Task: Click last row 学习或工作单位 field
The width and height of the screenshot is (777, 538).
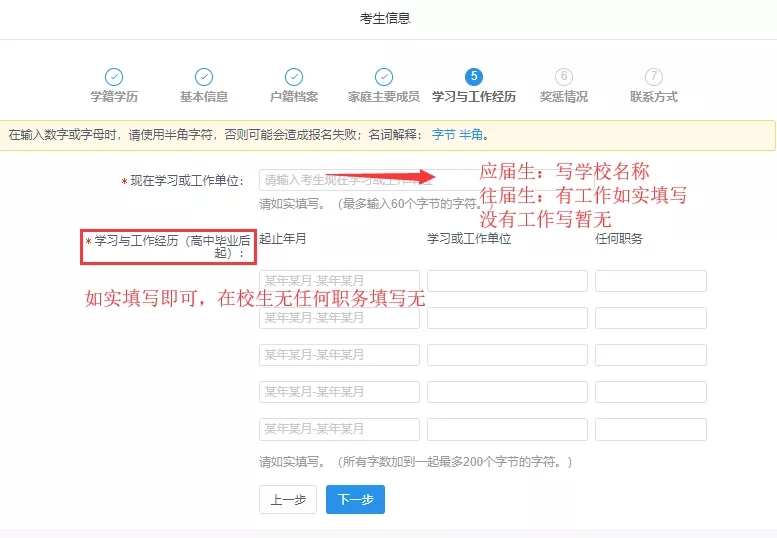Action: tap(507, 429)
